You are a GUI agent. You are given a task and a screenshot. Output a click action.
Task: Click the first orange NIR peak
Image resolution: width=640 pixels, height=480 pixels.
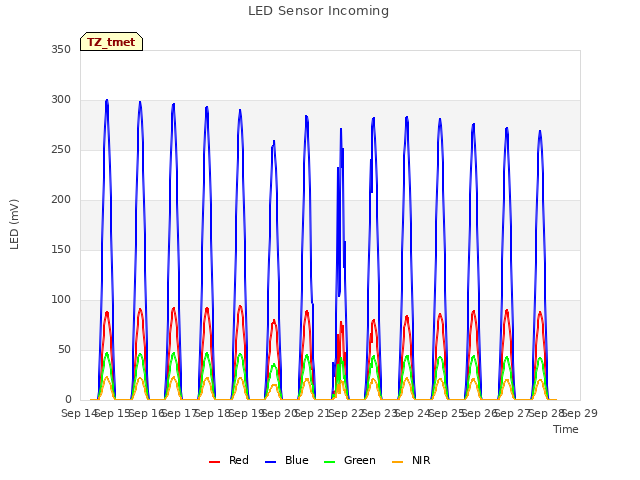[107, 377]
